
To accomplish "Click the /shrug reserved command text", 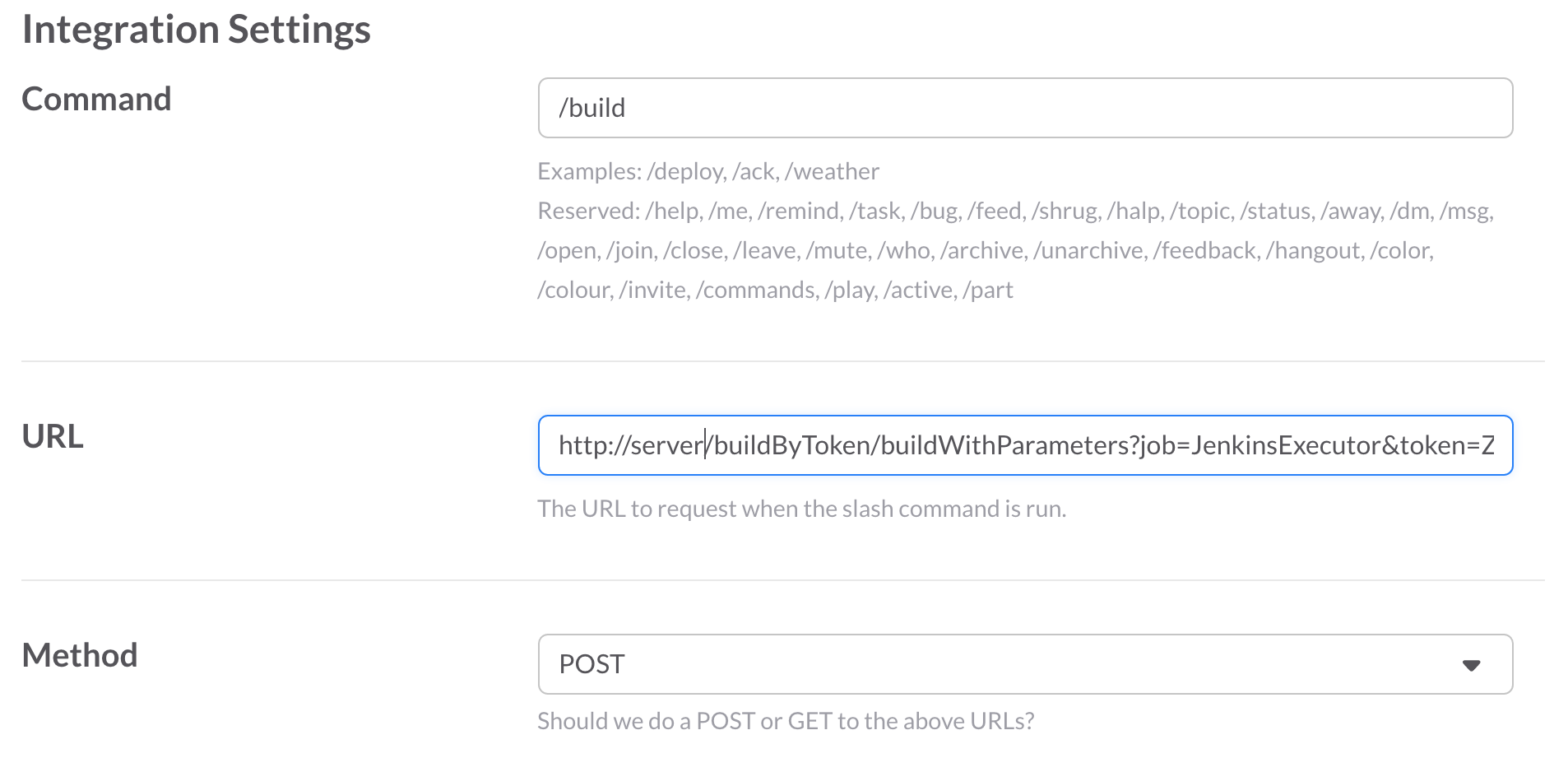I will (x=1065, y=212).
